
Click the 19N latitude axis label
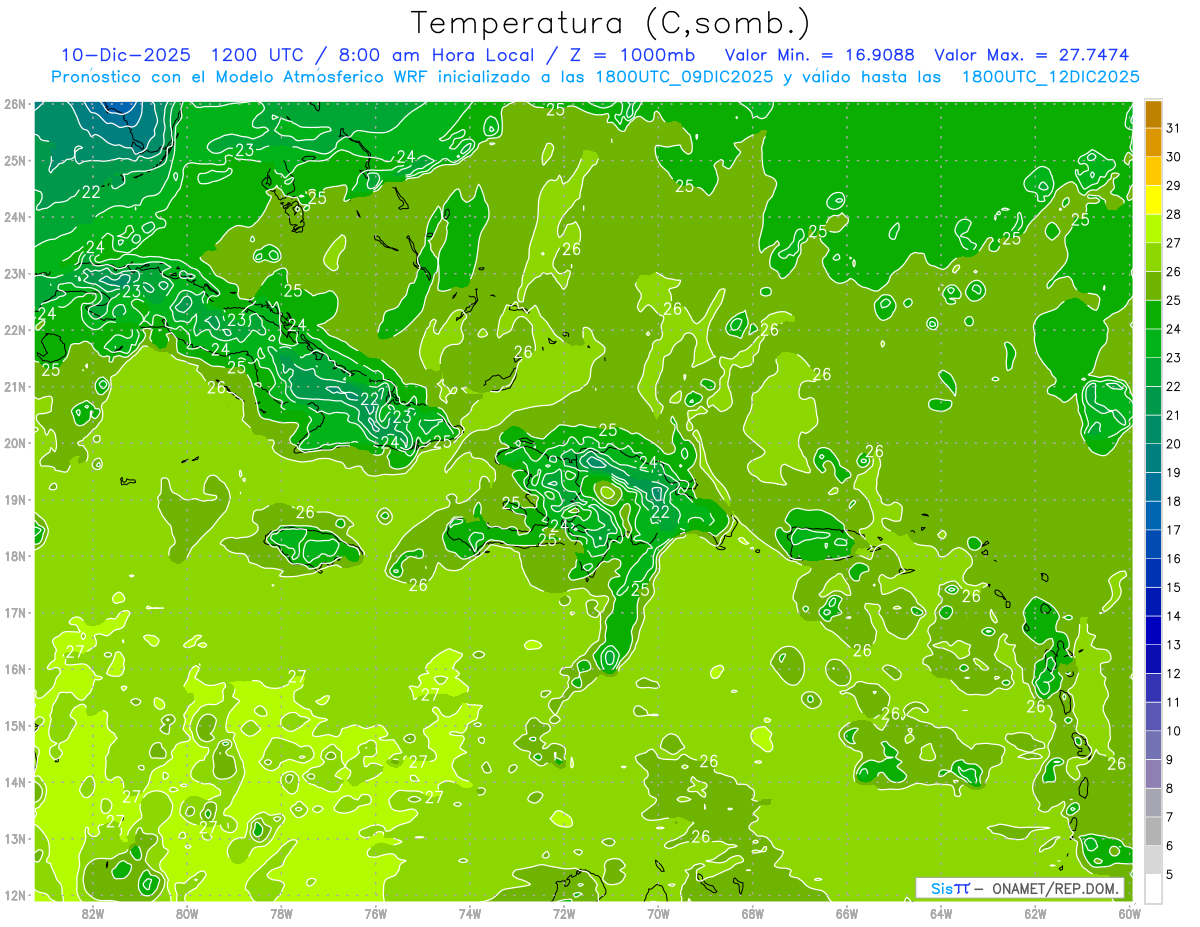coord(16,499)
